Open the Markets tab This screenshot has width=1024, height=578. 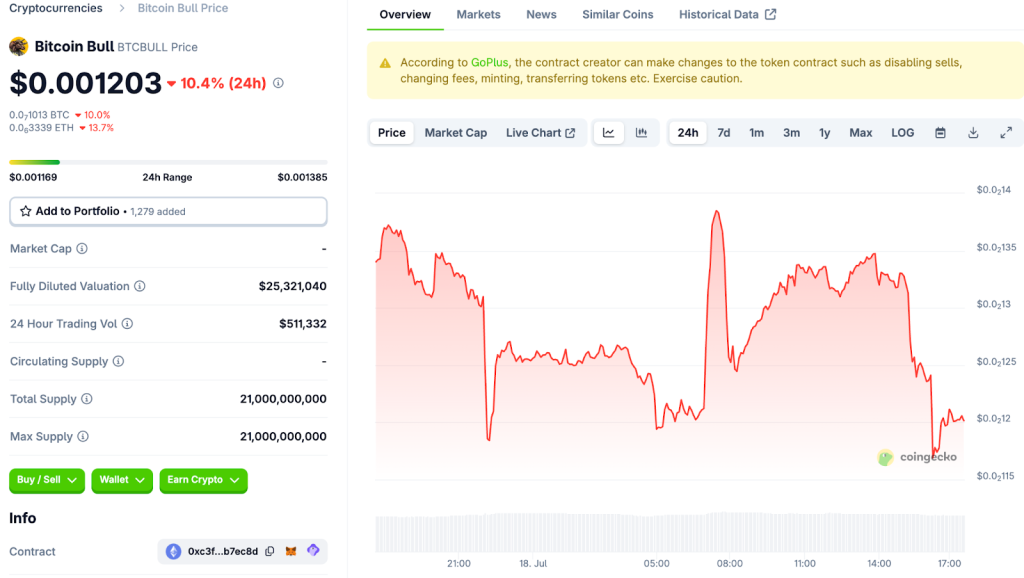[478, 14]
